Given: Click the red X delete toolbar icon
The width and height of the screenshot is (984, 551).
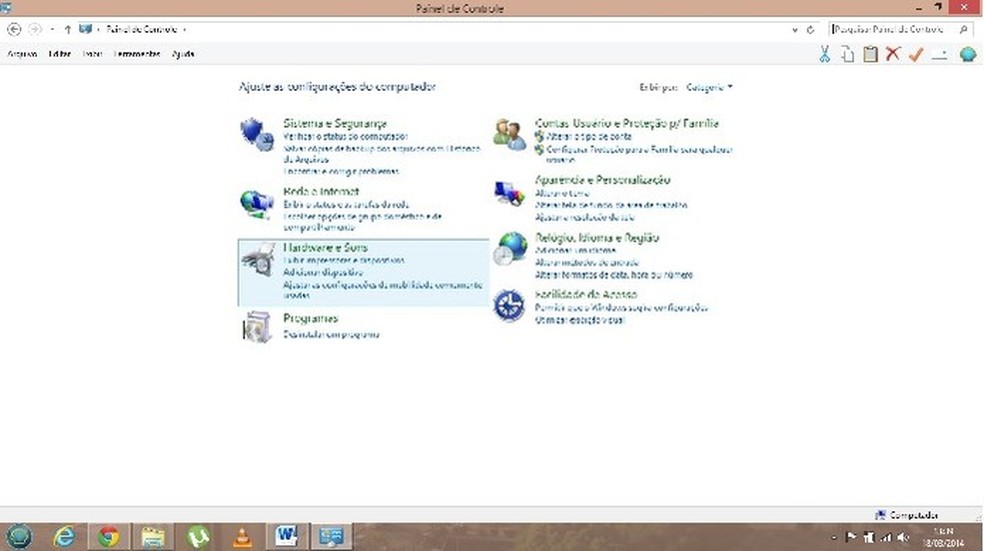Looking at the screenshot, I should click(893, 54).
